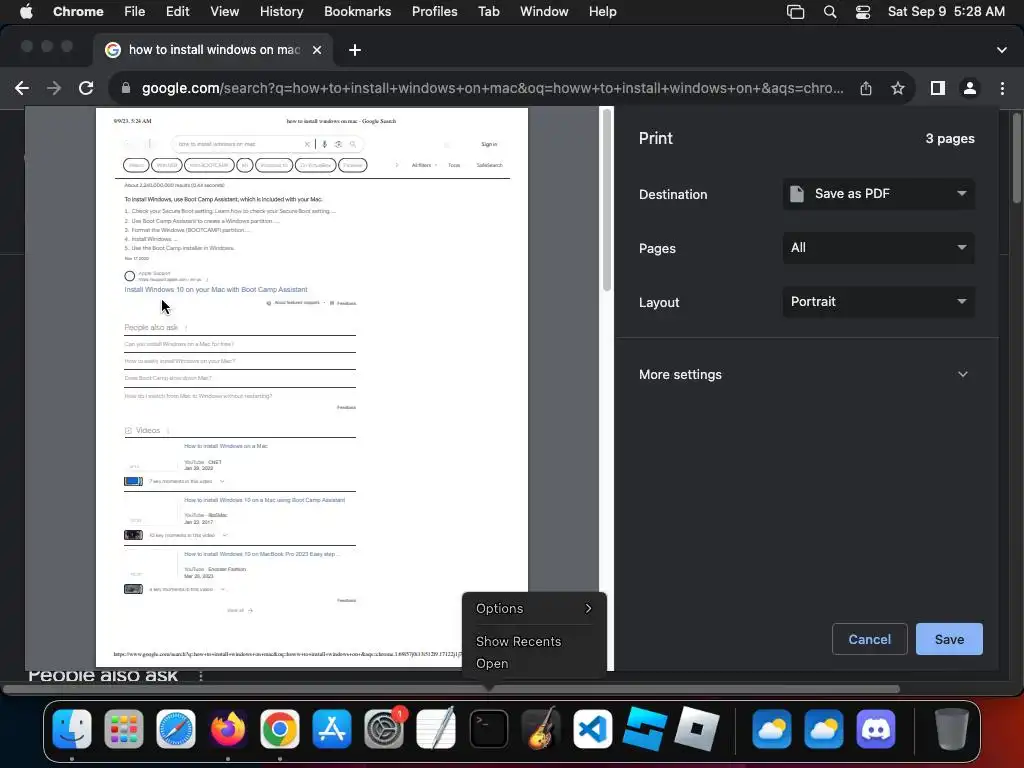The height and width of the screenshot is (768, 1024).
Task: Open Control Center in menu bar
Action: (x=863, y=12)
